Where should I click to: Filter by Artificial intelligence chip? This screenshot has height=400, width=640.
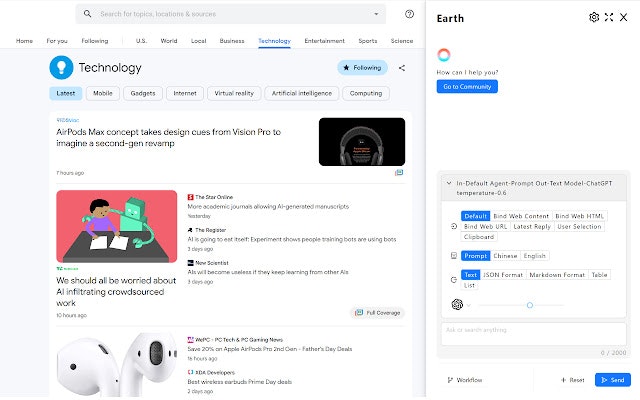pos(302,93)
